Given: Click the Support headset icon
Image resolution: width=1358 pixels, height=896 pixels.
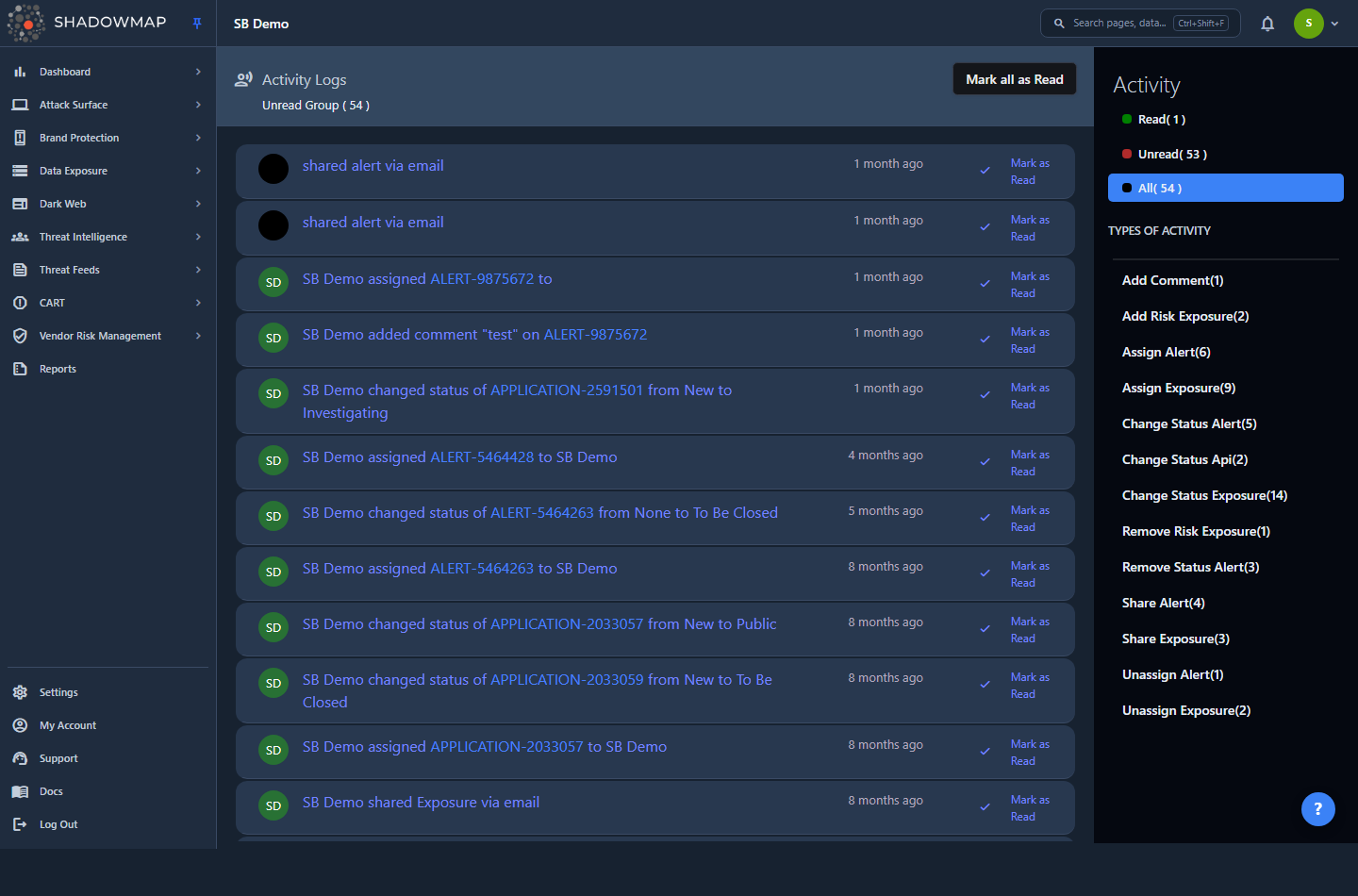Looking at the screenshot, I should [x=20, y=758].
